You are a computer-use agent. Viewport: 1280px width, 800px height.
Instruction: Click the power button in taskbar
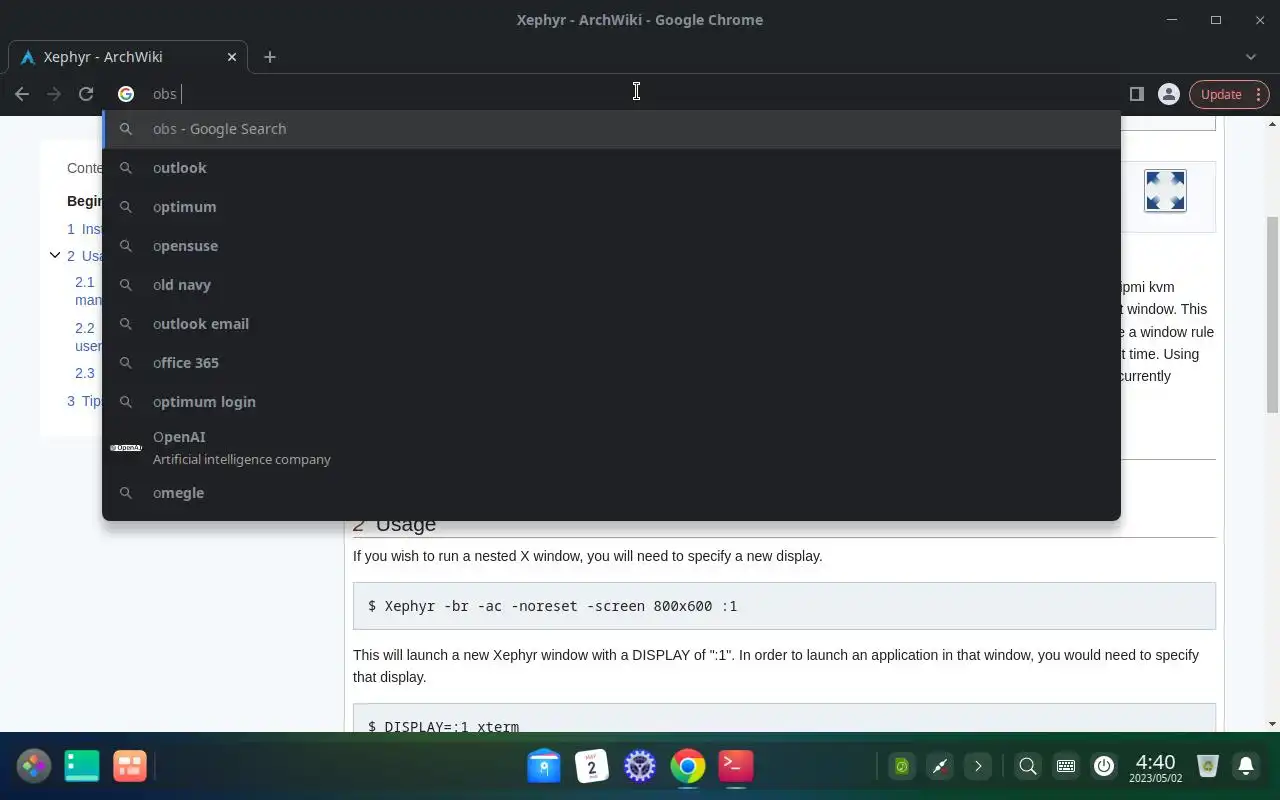[1104, 766]
